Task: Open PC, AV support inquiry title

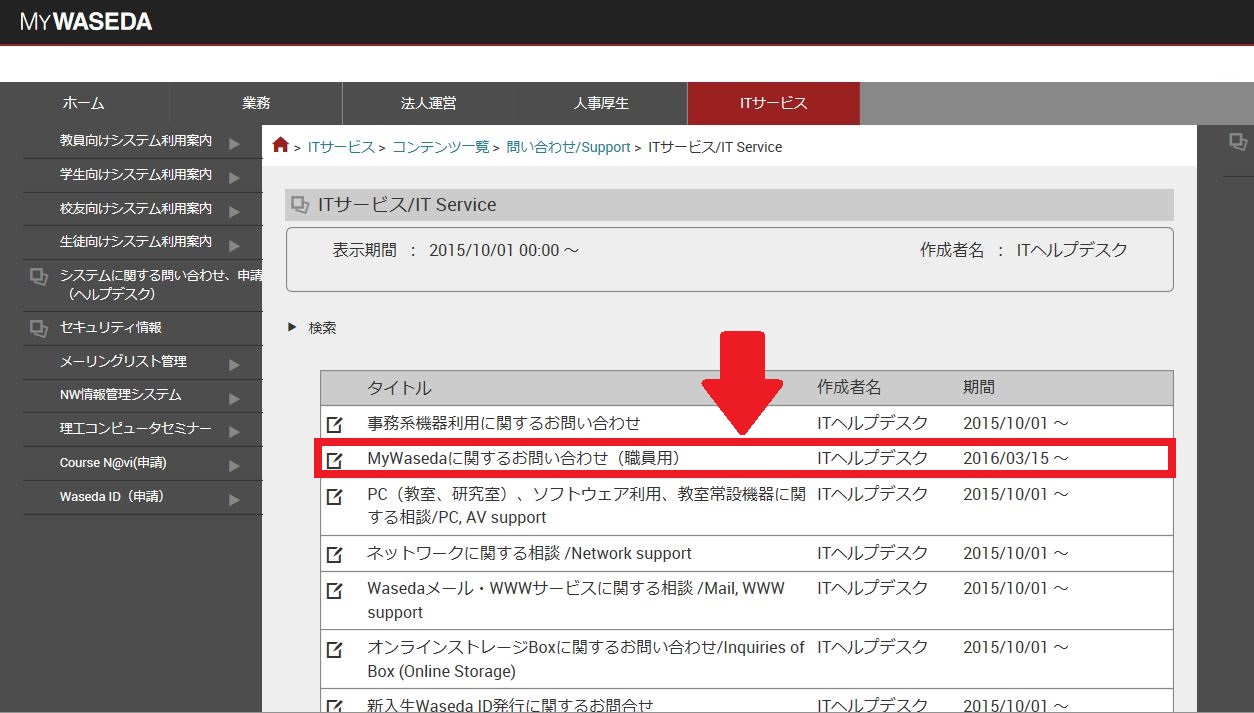Action: coord(586,505)
